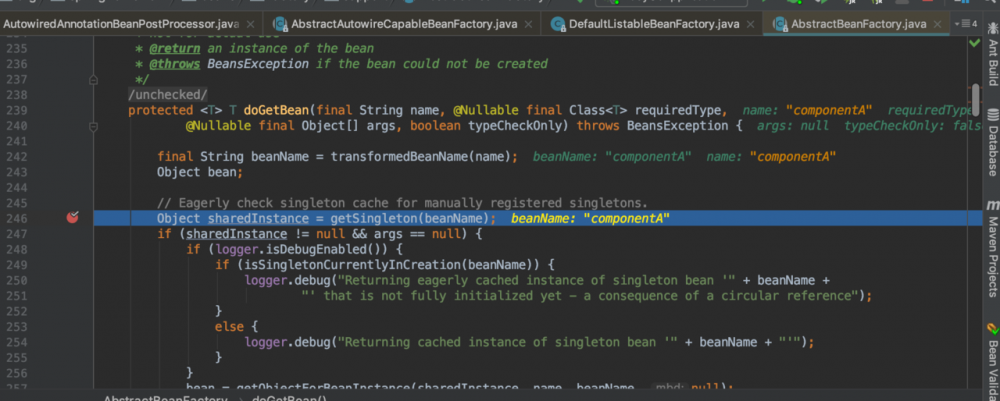This screenshot has width=1000, height=401.
Task: Click the class icon on AbstractAutowireCapableBeanFactory.java tab
Action: tap(280, 25)
